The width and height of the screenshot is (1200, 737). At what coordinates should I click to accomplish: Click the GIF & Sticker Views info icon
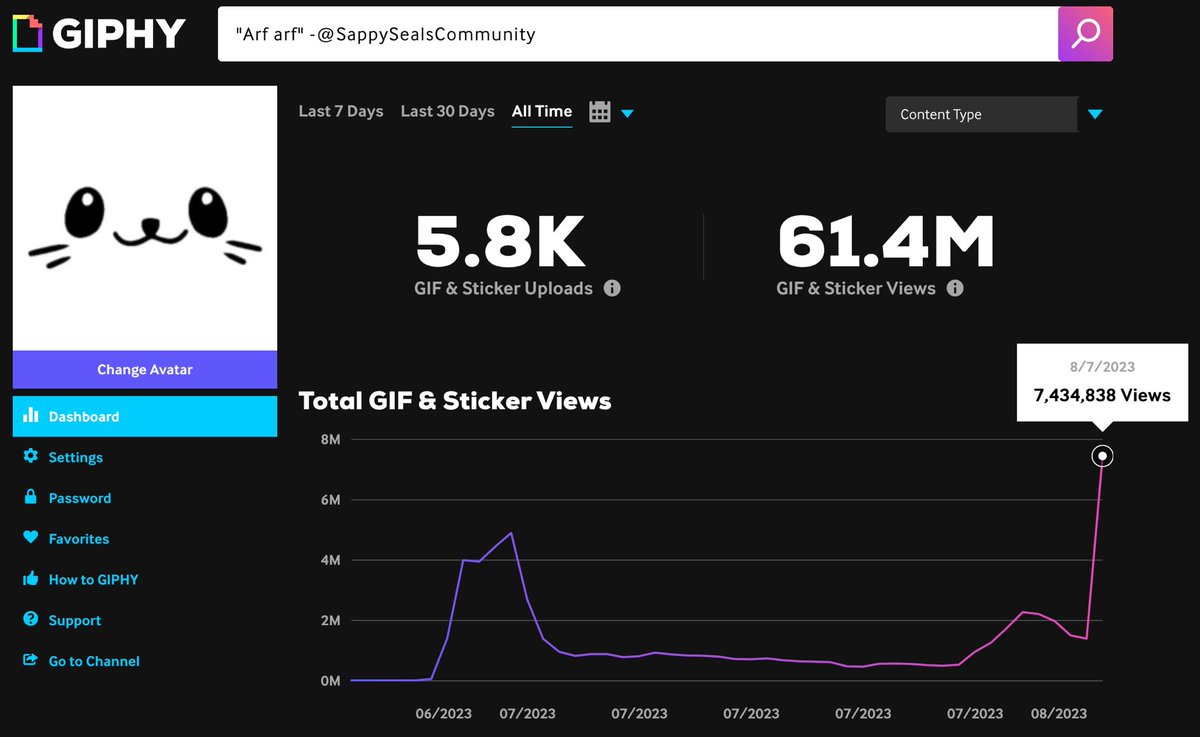point(955,288)
